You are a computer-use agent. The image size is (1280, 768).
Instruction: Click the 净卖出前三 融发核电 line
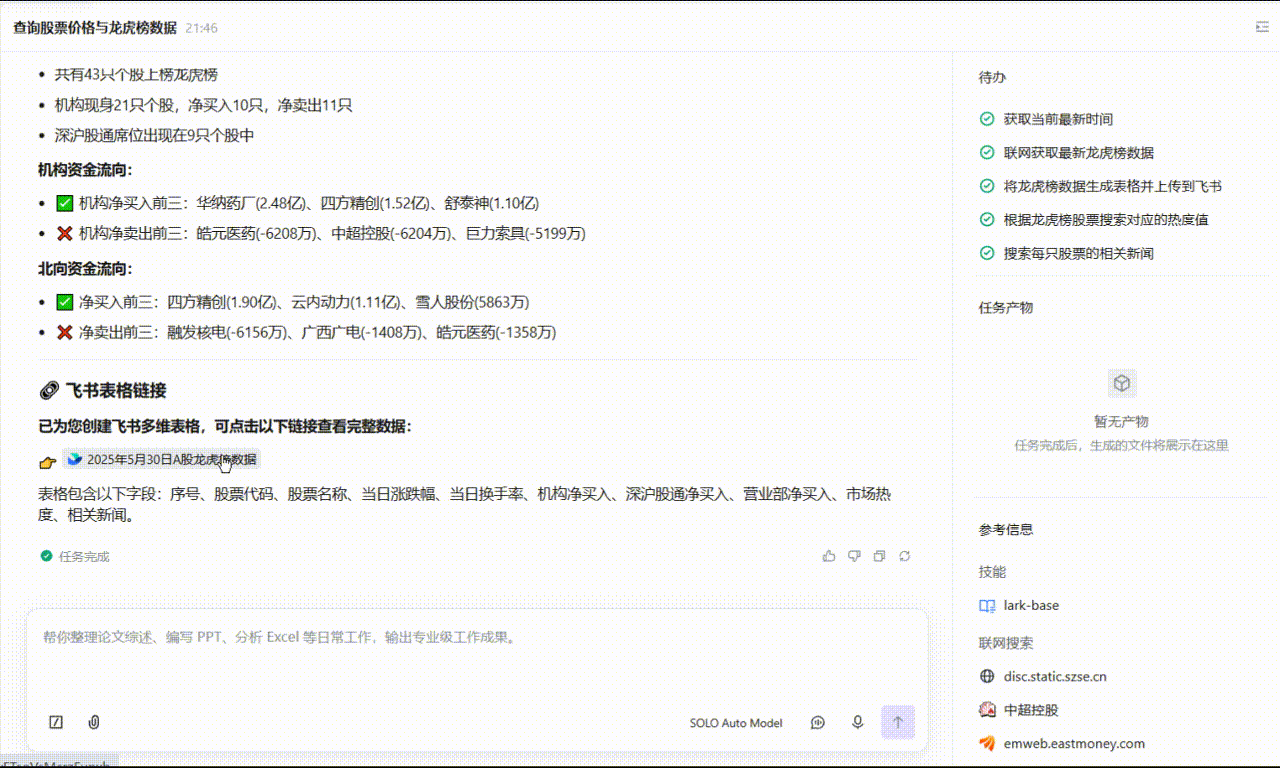point(306,332)
